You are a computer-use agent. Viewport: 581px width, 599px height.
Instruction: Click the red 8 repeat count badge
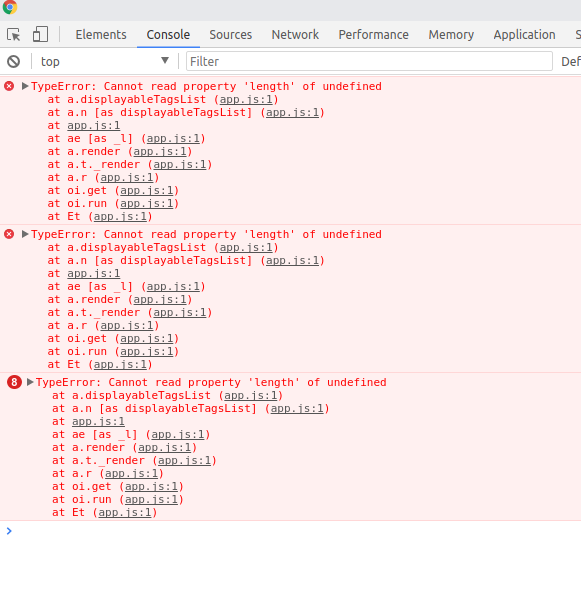point(14,382)
